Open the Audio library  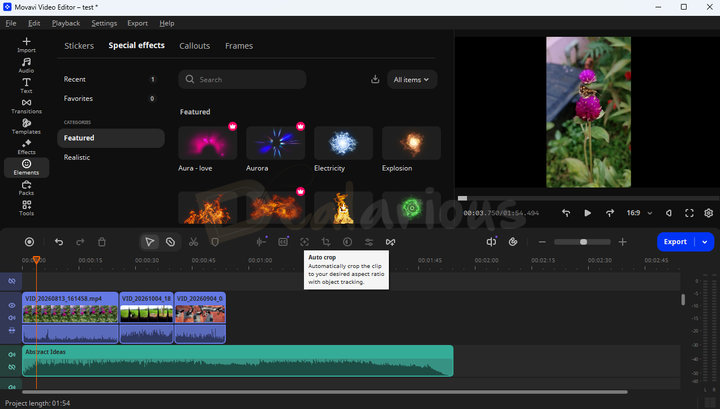tap(26, 65)
